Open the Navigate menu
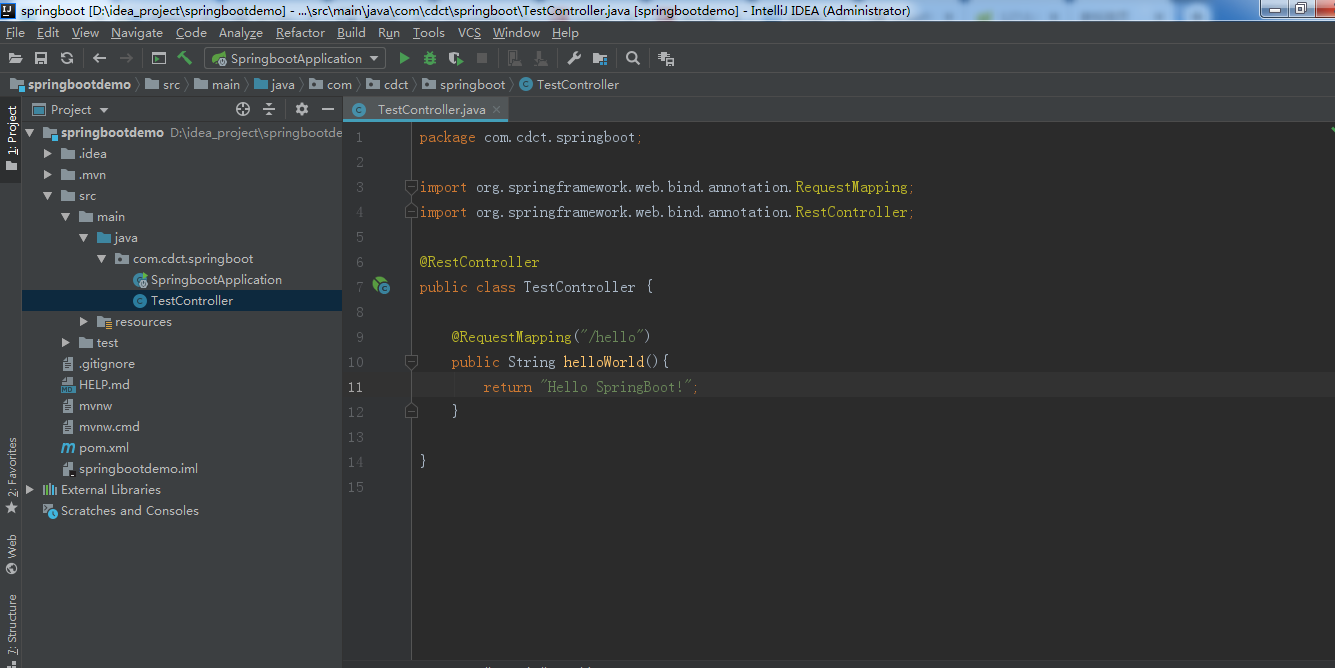 tap(137, 33)
